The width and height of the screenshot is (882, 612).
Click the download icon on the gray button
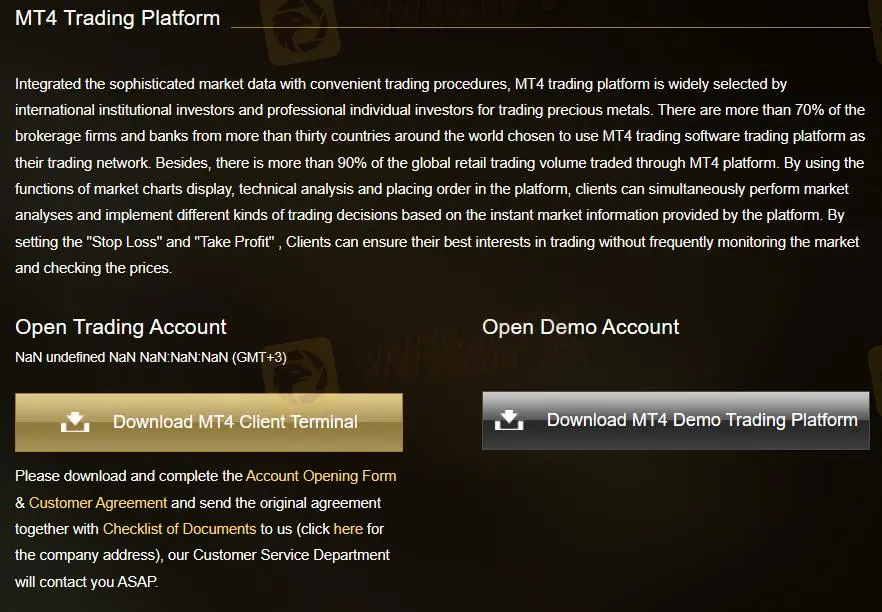(509, 420)
